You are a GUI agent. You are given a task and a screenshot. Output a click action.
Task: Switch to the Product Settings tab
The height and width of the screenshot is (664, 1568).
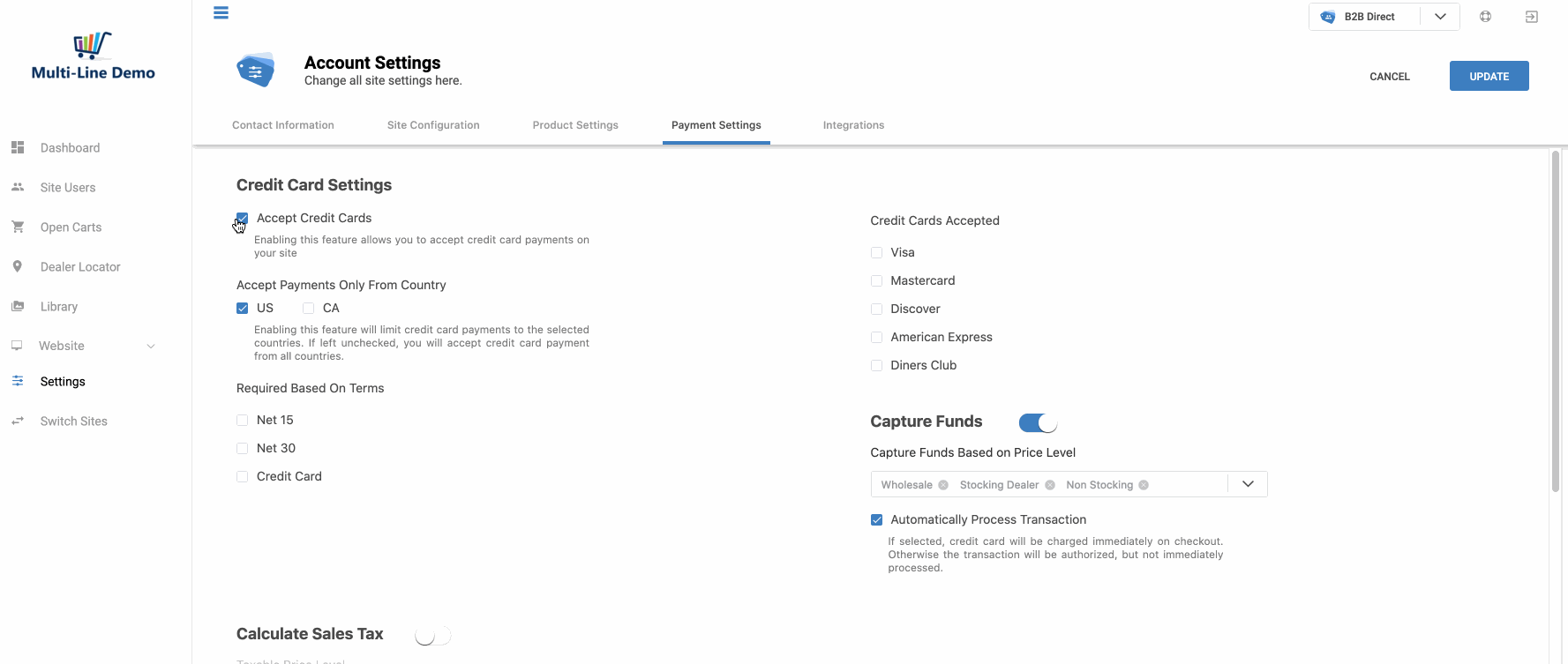[x=575, y=125]
